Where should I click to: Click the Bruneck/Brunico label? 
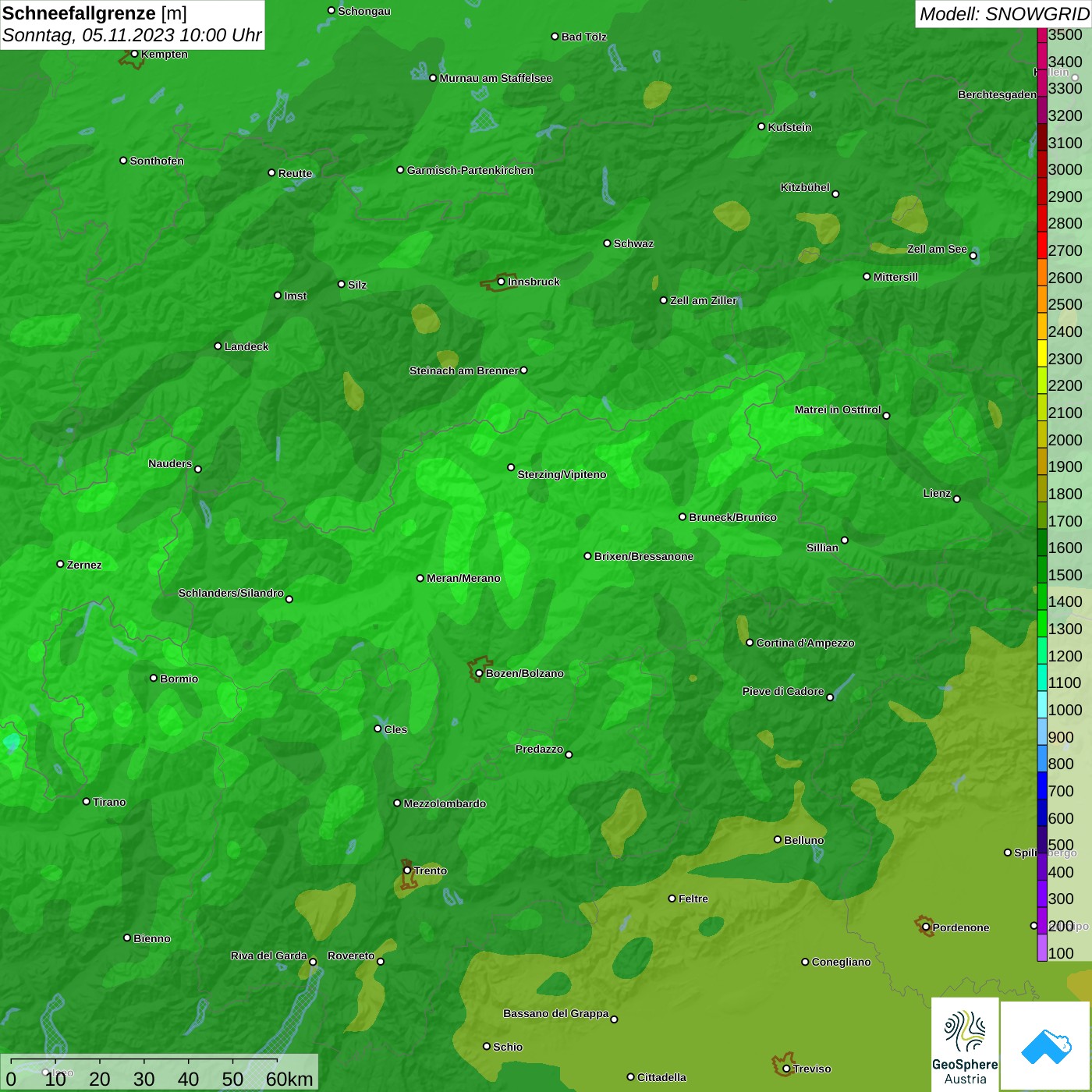(x=732, y=517)
